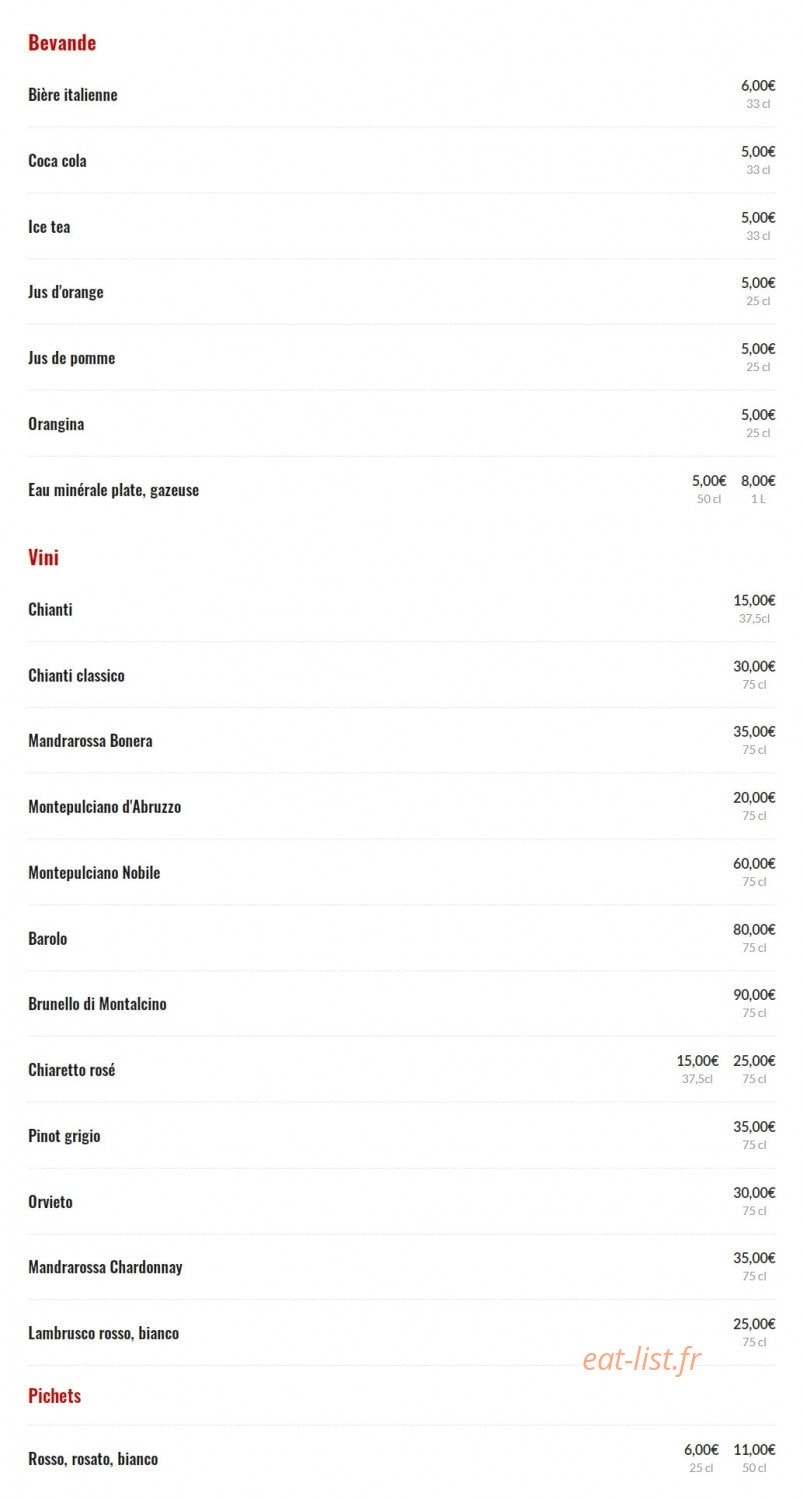Select the Bière italienne menu item

[x=73, y=95]
